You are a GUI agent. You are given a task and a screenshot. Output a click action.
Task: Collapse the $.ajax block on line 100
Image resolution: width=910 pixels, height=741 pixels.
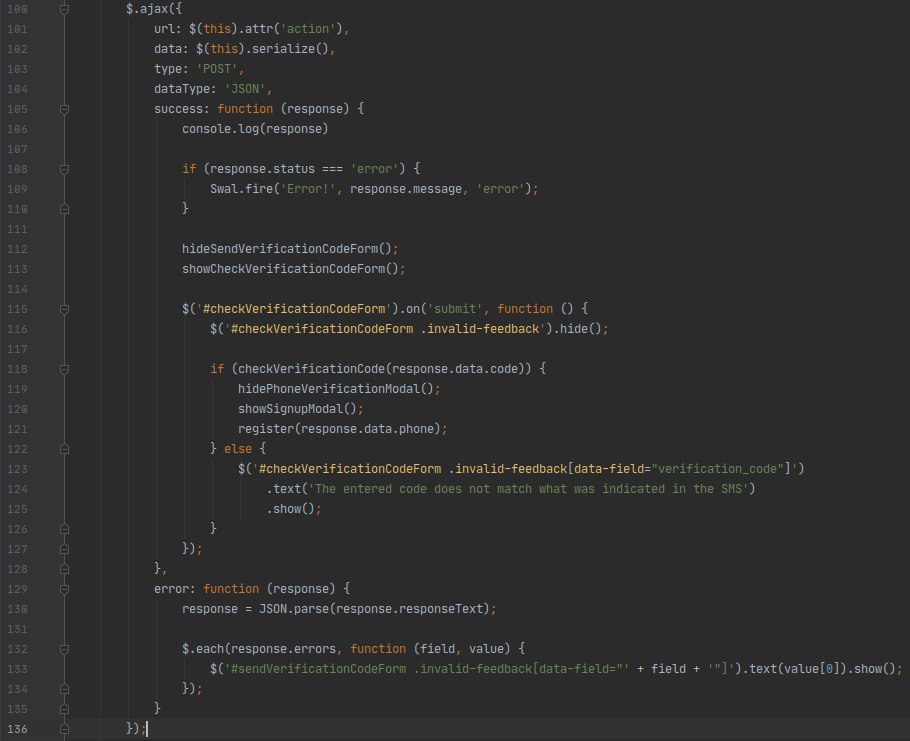click(x=64, y=9)
